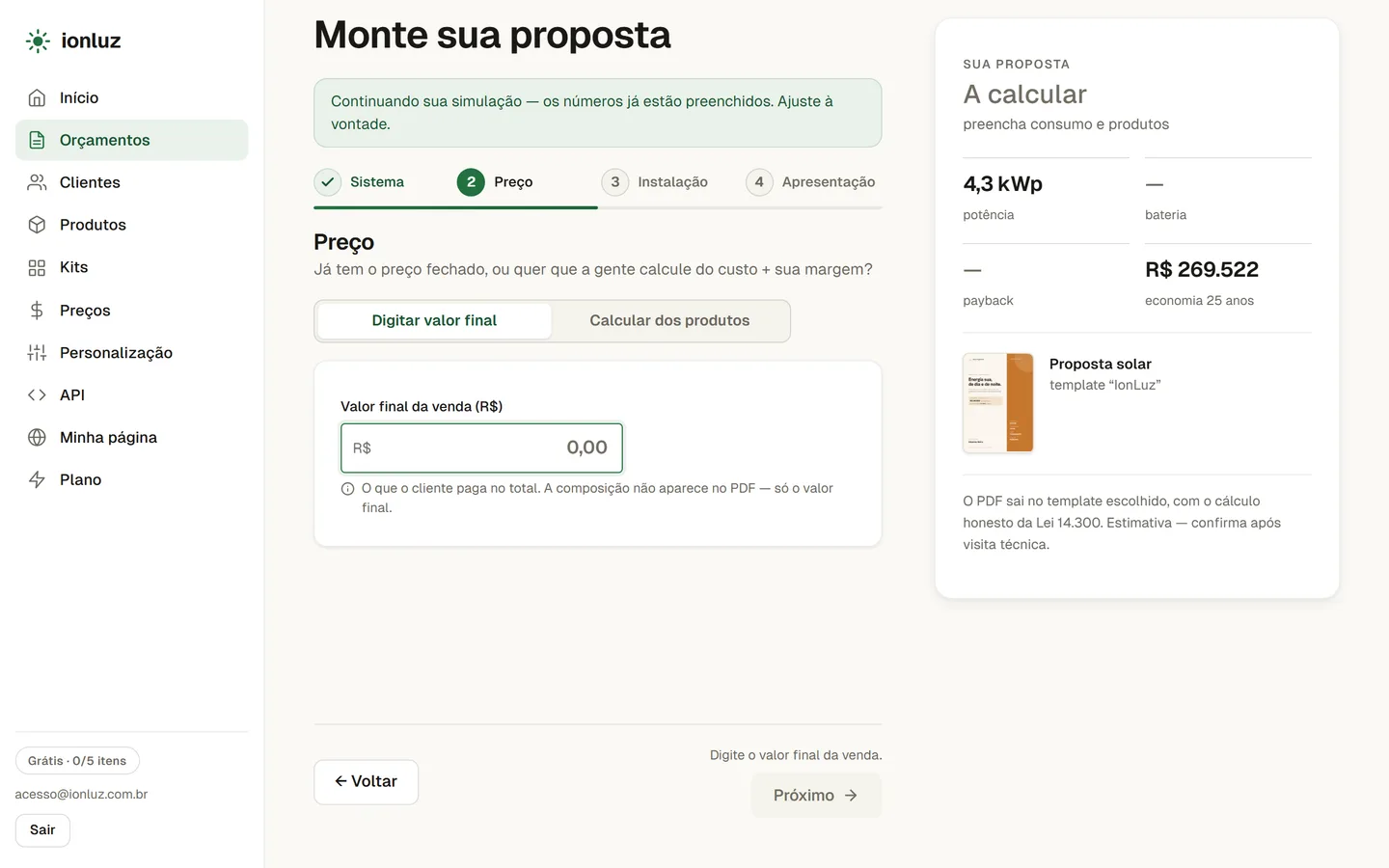Go back to the Sistema step
Viewport: 1389px width, 868px height.
tap(360, 182)
